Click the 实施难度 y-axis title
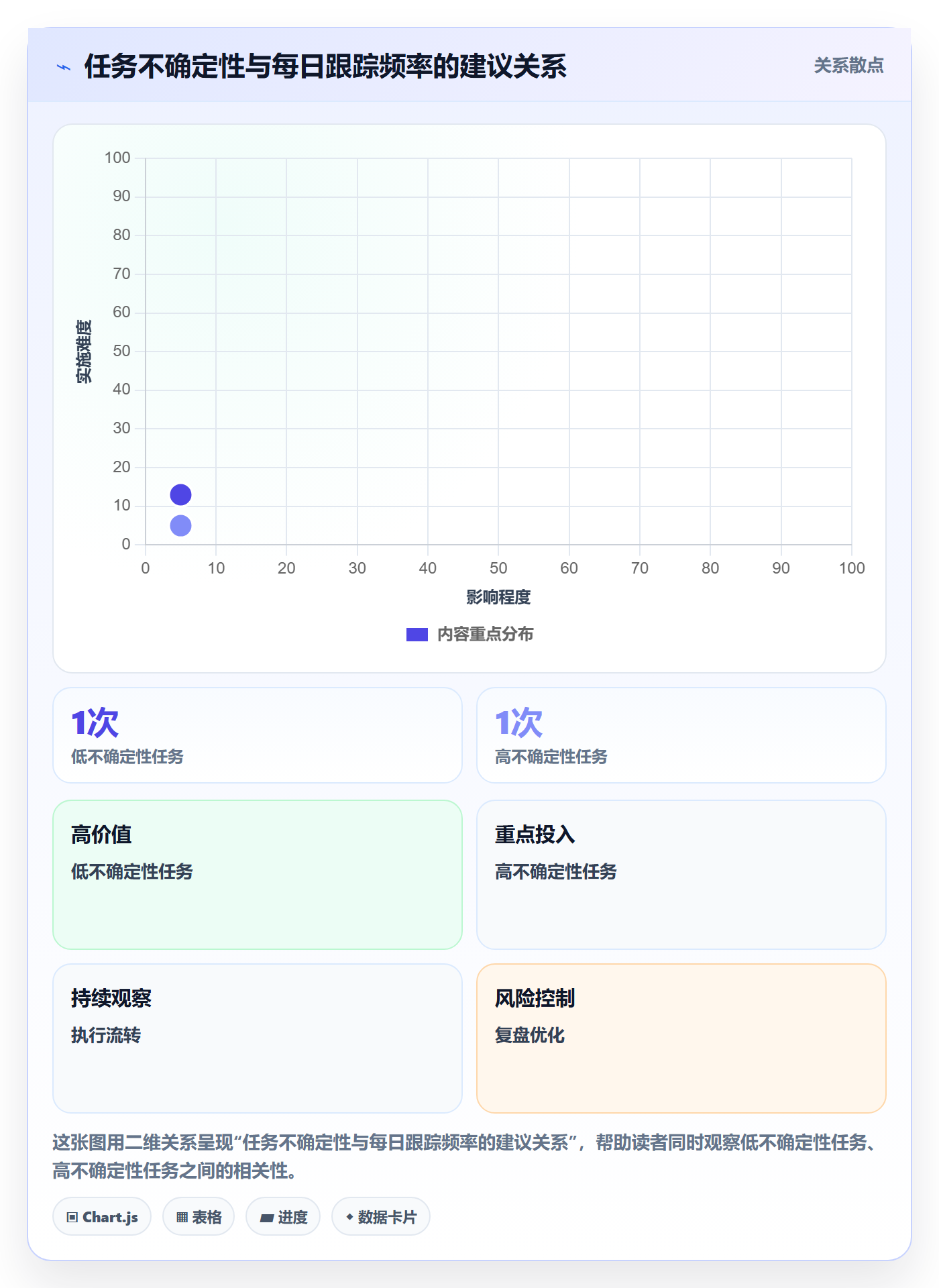This screenshot has height=1288, width=939. [x=84, y=352]
